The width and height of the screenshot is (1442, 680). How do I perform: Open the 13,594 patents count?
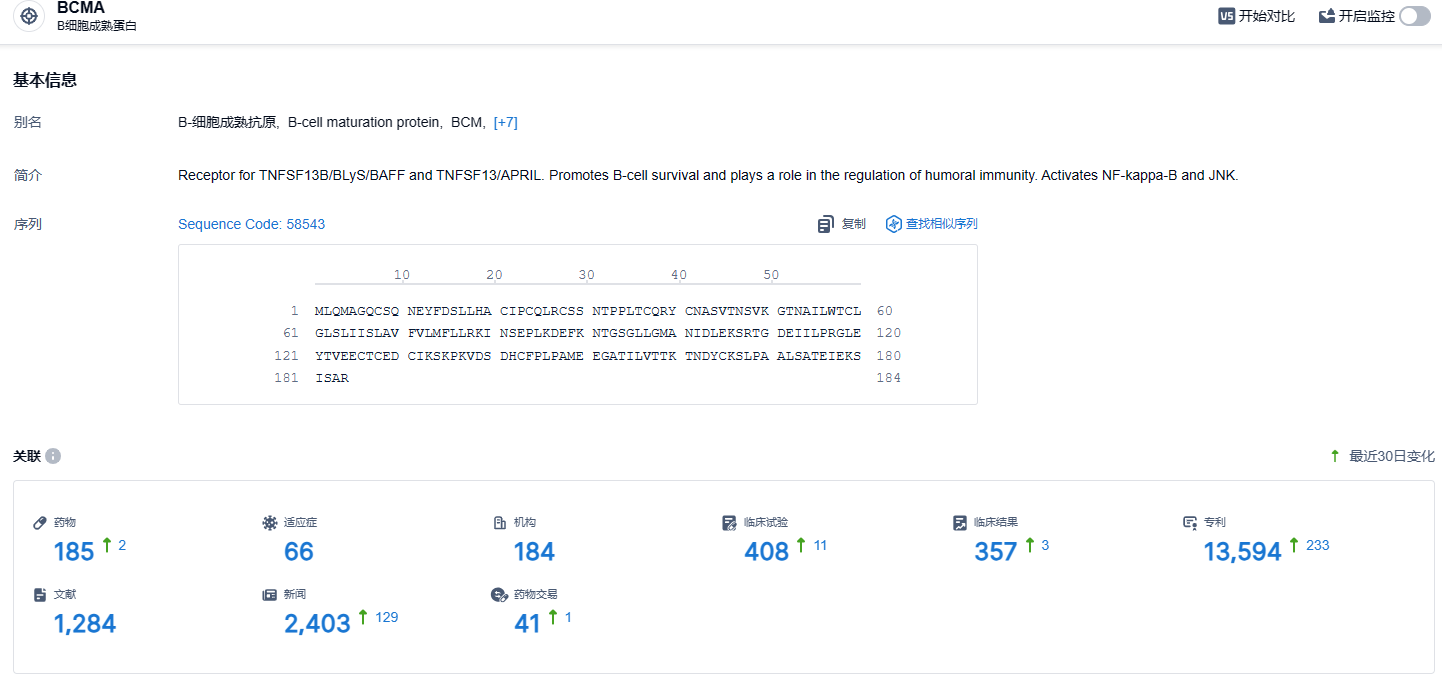(x=1242, y=551)
